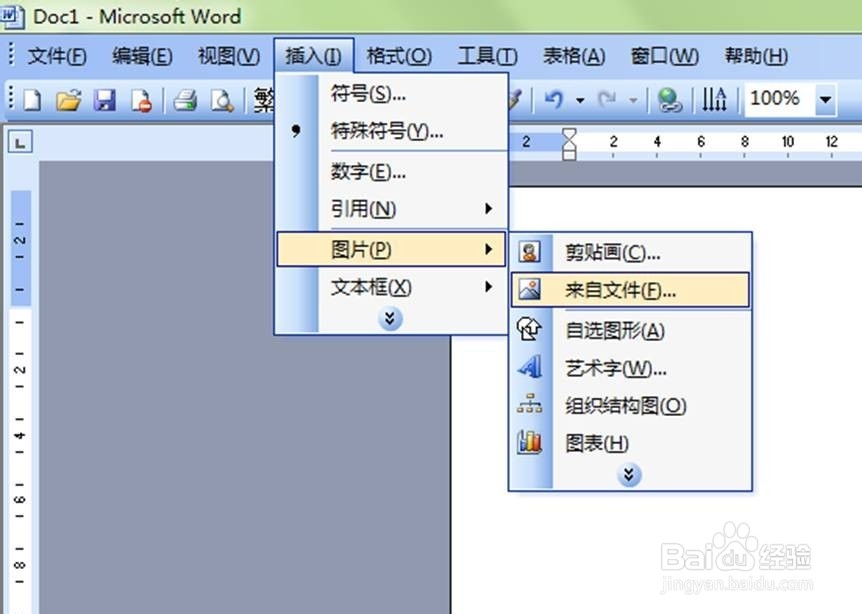Viewport: 862px width, 614px height.
Task: Click the menu bar drag handle dots
Action: pos(11,55)
